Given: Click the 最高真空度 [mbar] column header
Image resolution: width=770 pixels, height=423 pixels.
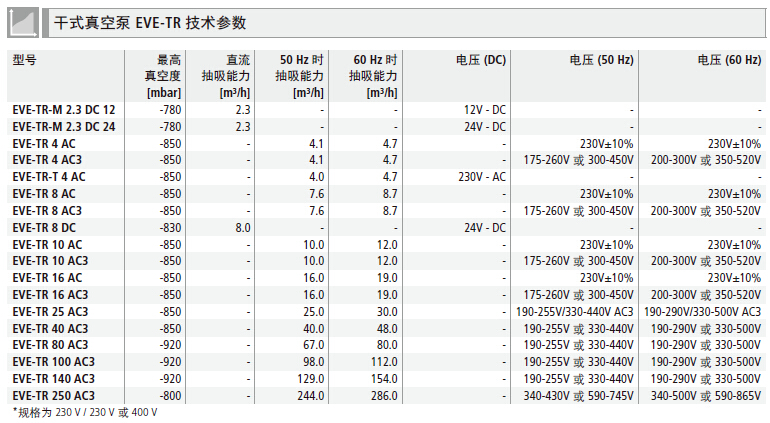Looking at the screenshot, I should (162, 76).
